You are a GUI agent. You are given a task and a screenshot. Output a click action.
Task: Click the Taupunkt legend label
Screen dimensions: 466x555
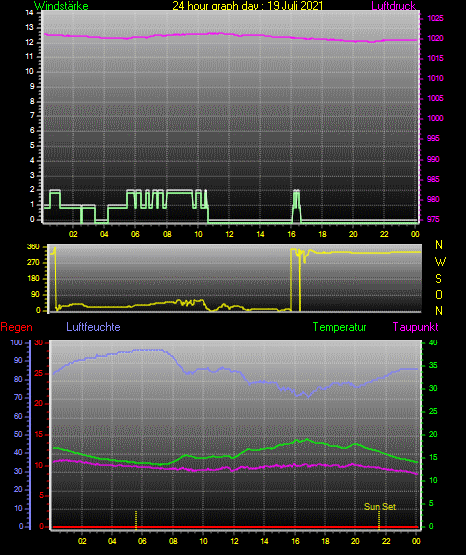click(415, 327)
